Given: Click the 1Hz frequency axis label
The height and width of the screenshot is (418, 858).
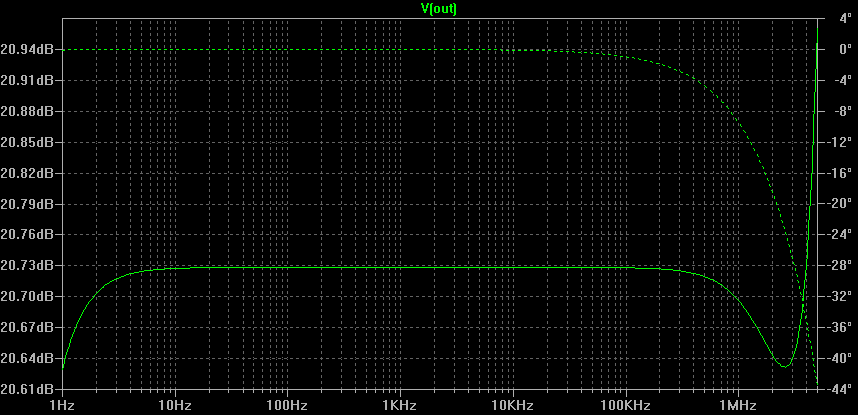Looking at the screenshot, I should 63,405.
